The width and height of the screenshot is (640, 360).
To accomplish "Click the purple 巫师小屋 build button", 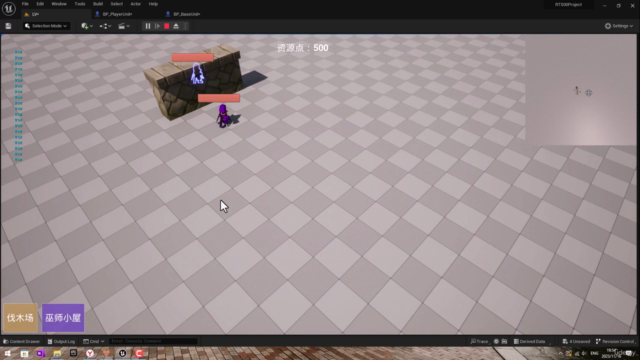I will click(x=63, y=318).
